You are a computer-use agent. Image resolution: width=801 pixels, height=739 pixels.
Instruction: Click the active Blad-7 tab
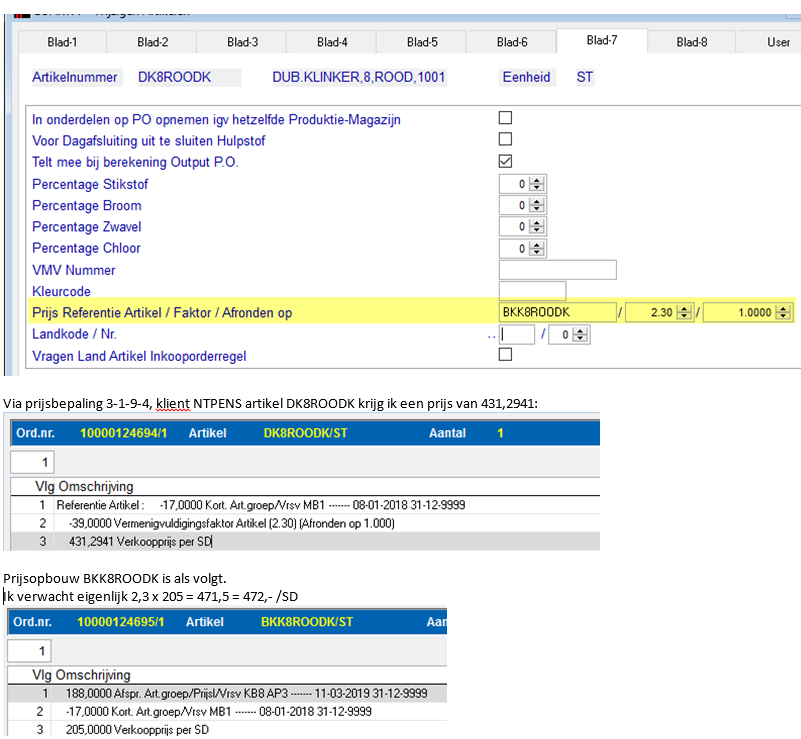(602, 40)
